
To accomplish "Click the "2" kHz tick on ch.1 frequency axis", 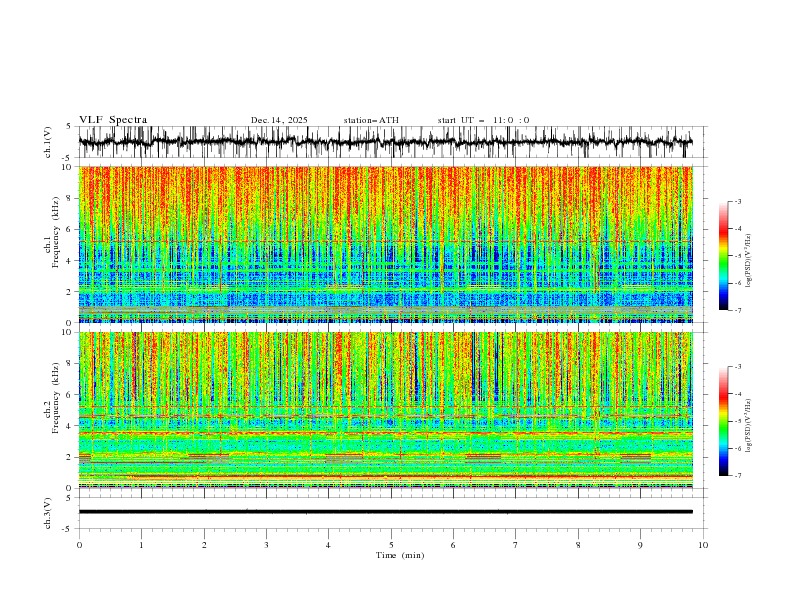I will click(x=70, y=291).
